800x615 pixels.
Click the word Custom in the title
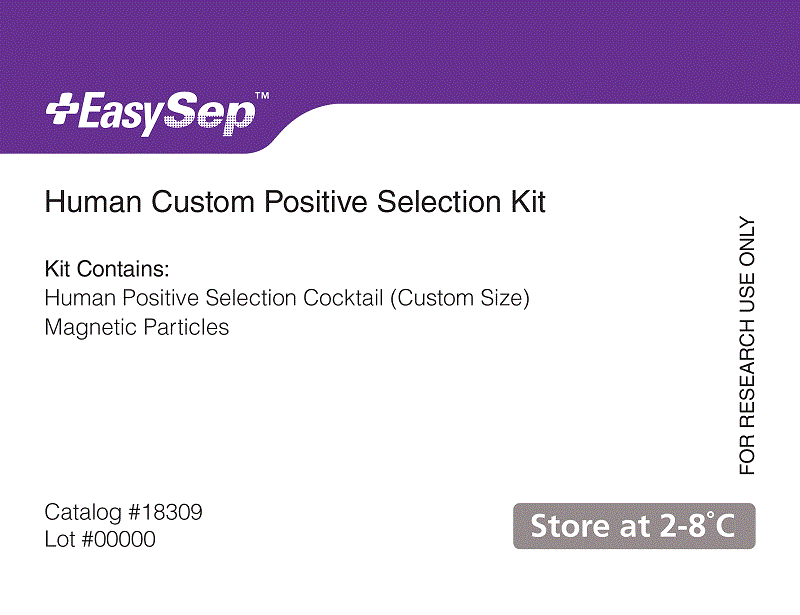(x=203, y=202)
